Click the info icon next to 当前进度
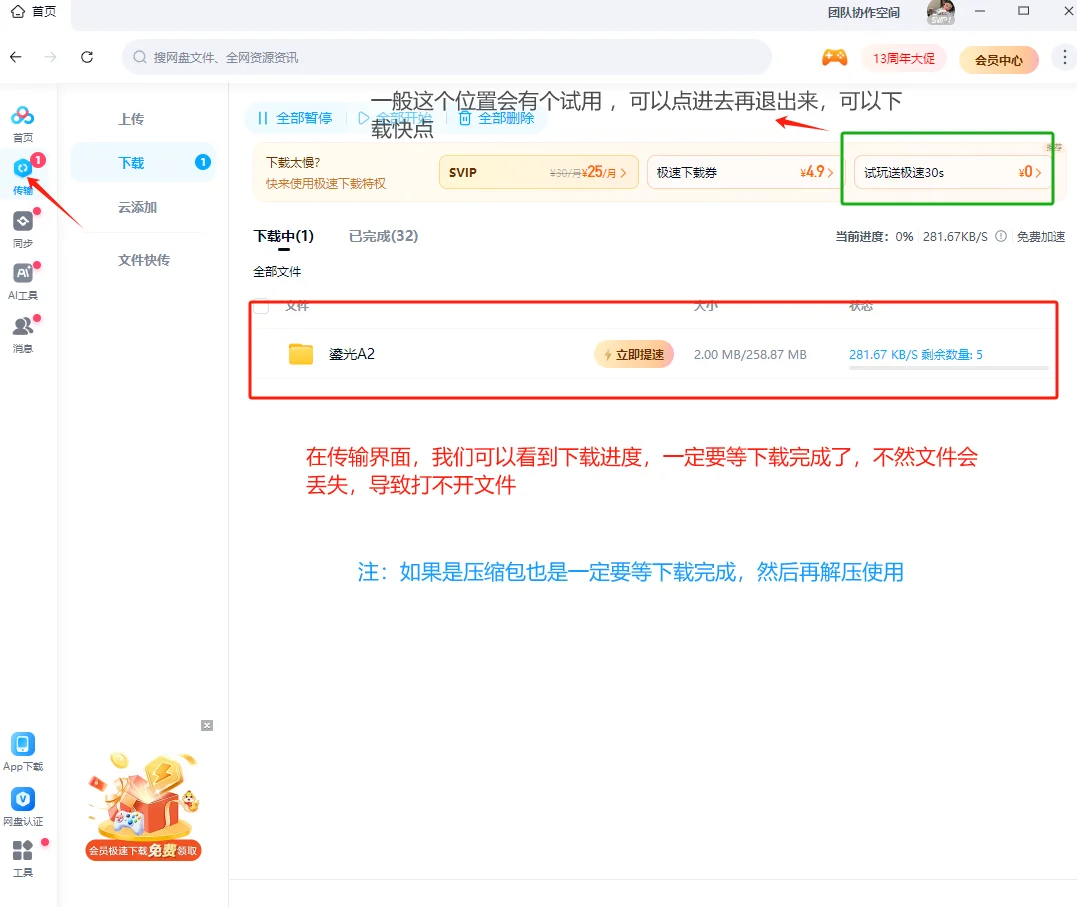Image resolution: width=1077 pixels, height=907 pixels. pyautogui.click(x=1002, y=237)
